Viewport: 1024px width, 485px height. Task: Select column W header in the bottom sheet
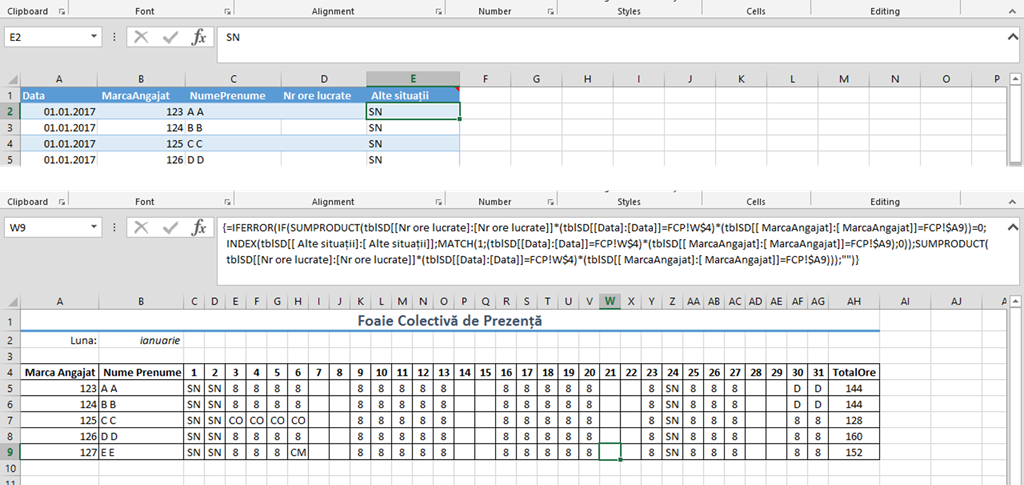(609, 300)
